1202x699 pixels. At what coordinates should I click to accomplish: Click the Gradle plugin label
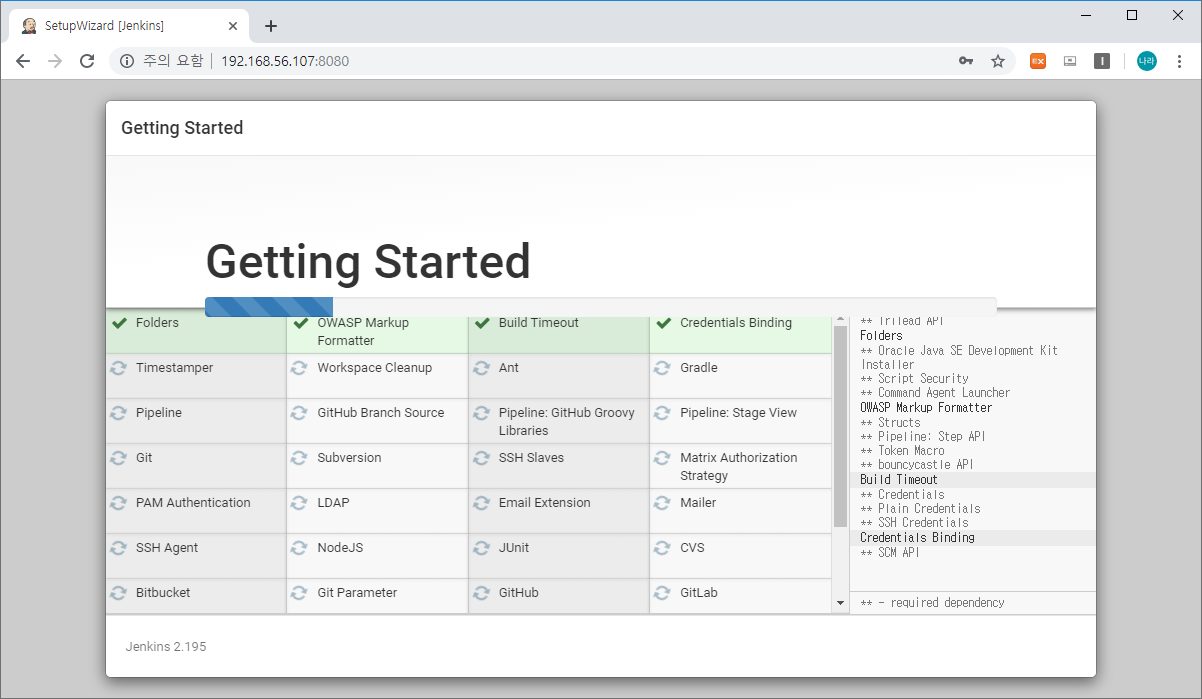point(699,368)
